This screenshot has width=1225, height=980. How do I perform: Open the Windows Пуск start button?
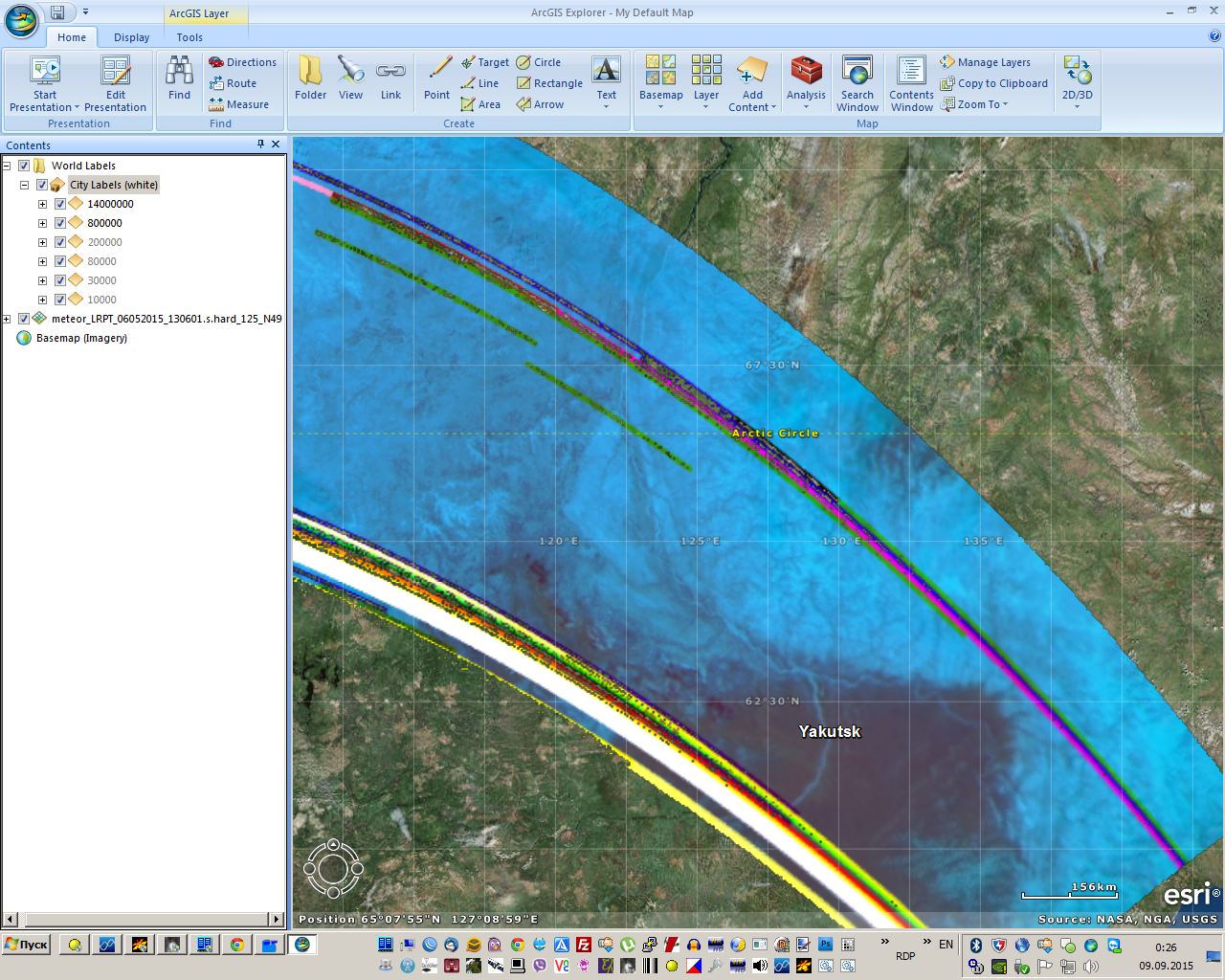point(26,945)
